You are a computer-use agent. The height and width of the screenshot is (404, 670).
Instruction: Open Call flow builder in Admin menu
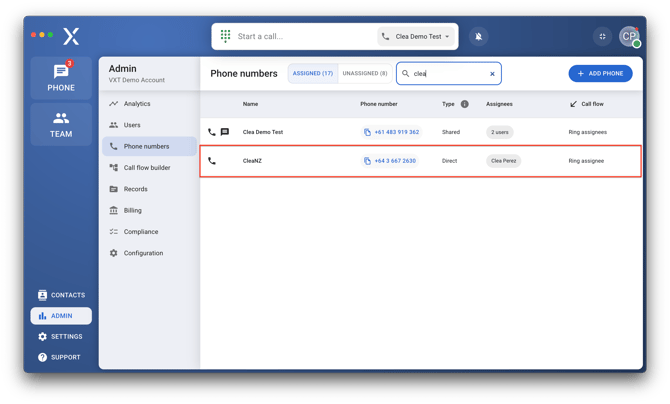146,168
